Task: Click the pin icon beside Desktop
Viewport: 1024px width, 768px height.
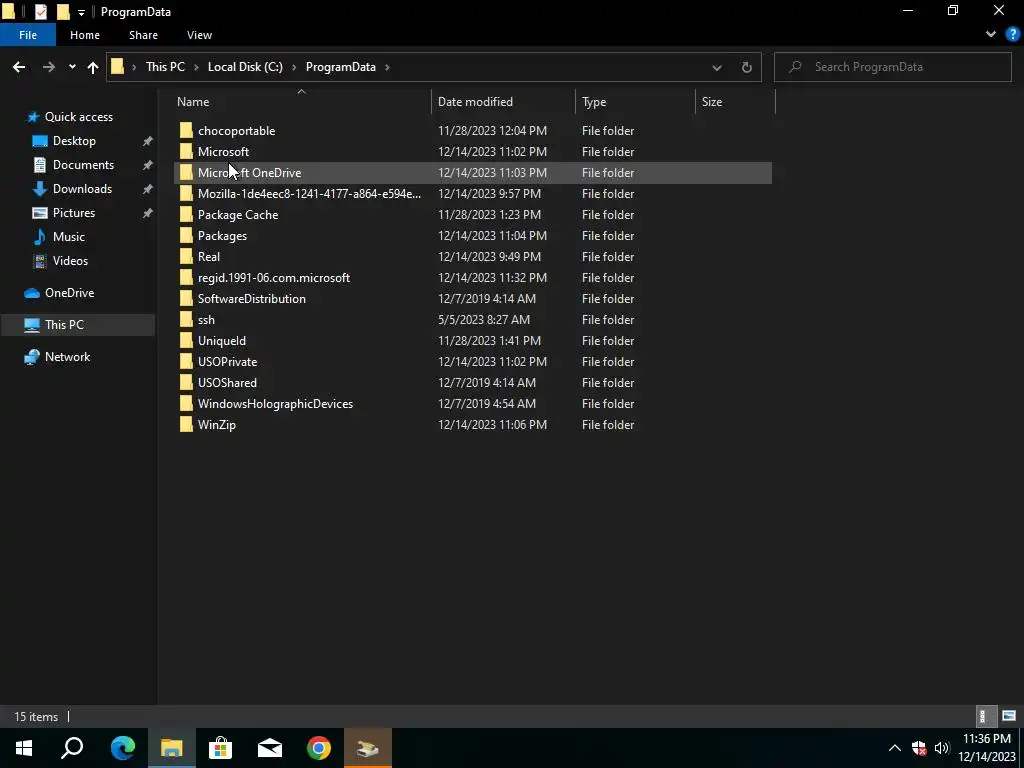Action: pyautogui.click(x=148, y=141)
